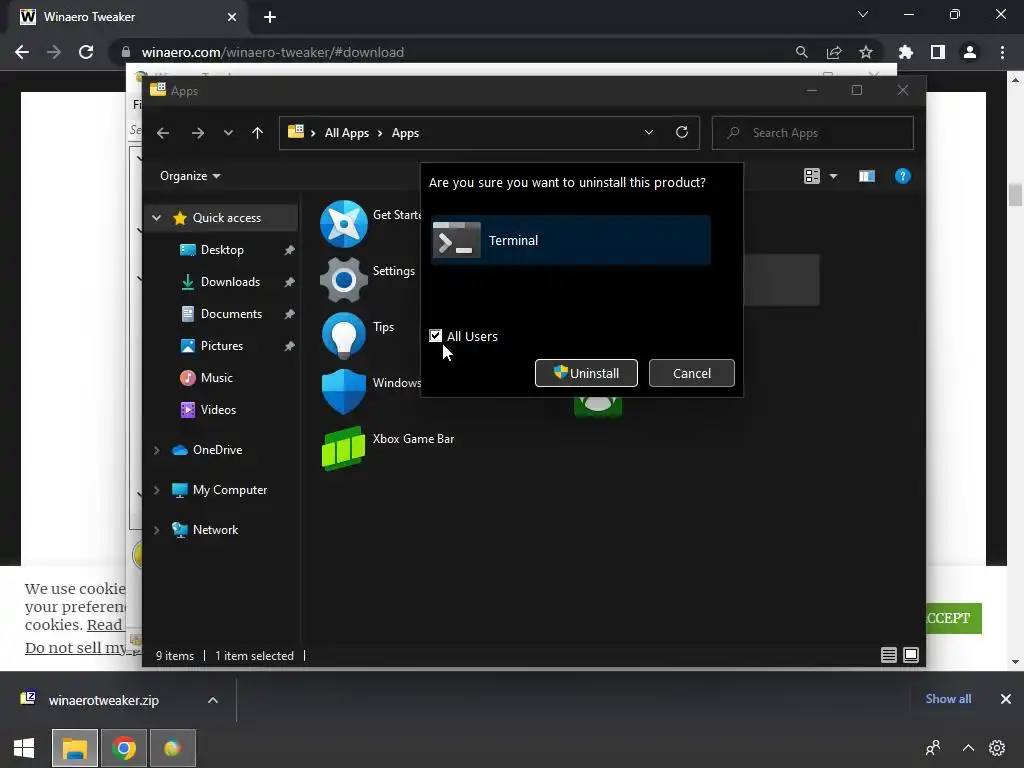The width and height of the screenshot is (1024, 768).
Task: Open File Explorer from taskbar
Action: coord(75,748)
